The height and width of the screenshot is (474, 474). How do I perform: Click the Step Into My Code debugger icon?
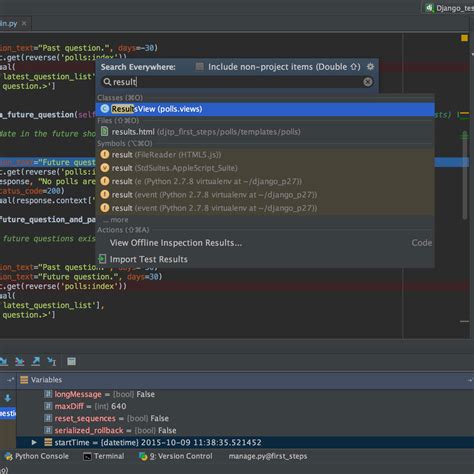20,361
